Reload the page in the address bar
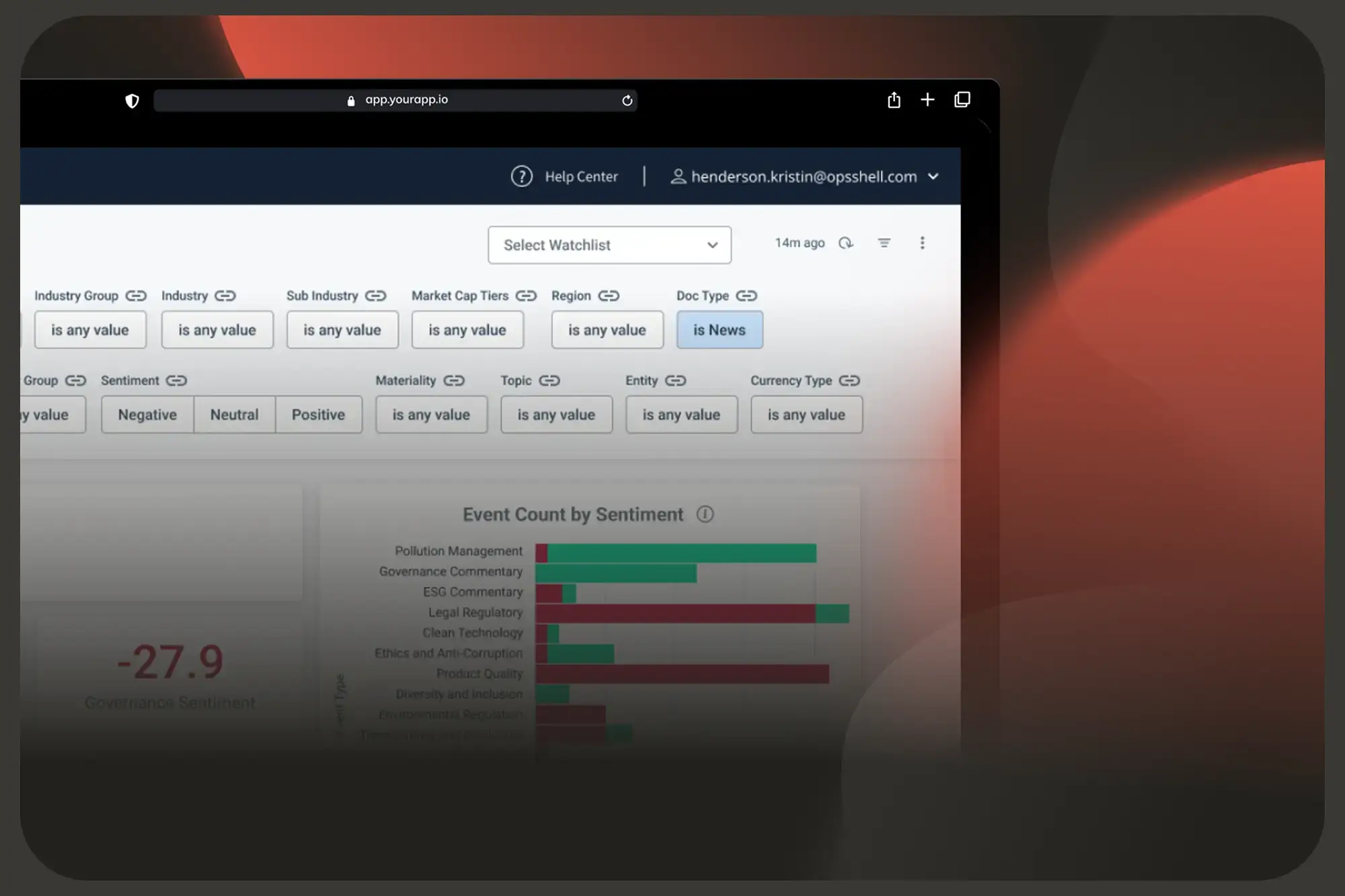This screenshot has height=896, width=1345. click(627, 101)
